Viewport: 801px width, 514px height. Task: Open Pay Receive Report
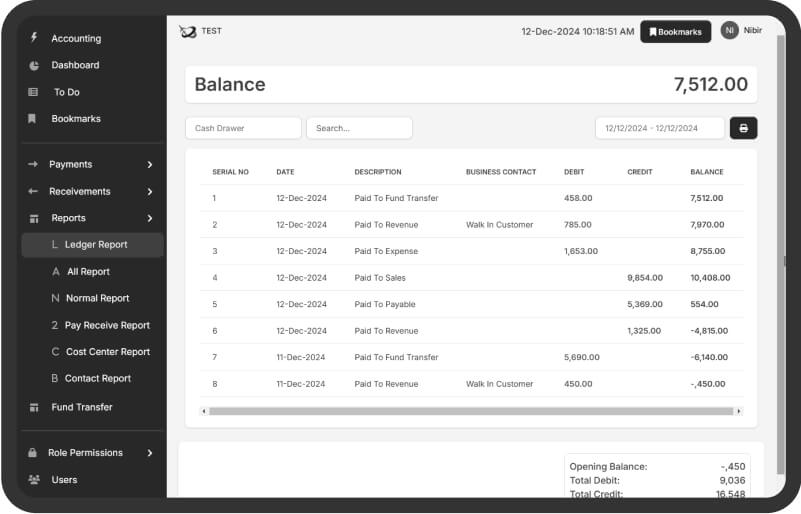tap(107, 325)
